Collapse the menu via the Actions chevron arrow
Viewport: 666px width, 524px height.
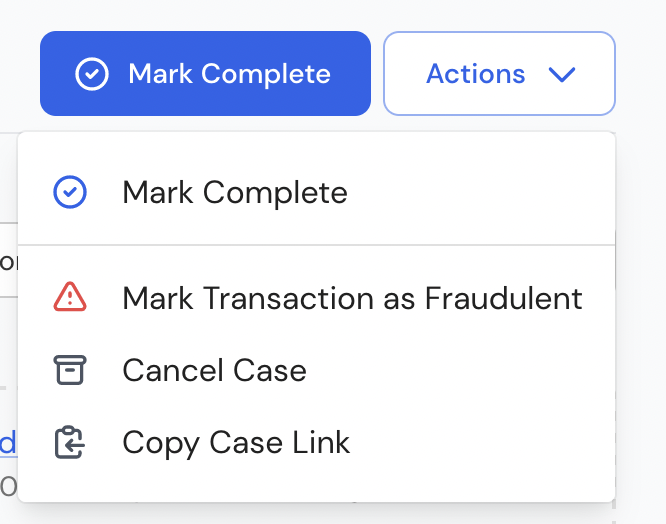pyautogui.click(x=562, y=75)
